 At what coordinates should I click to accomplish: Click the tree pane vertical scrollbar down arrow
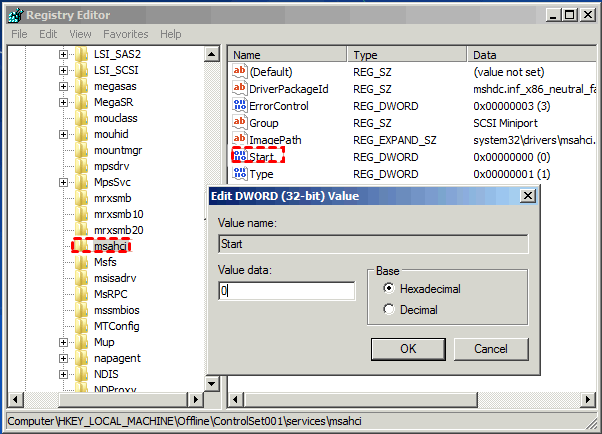click(x=212, y=383)
